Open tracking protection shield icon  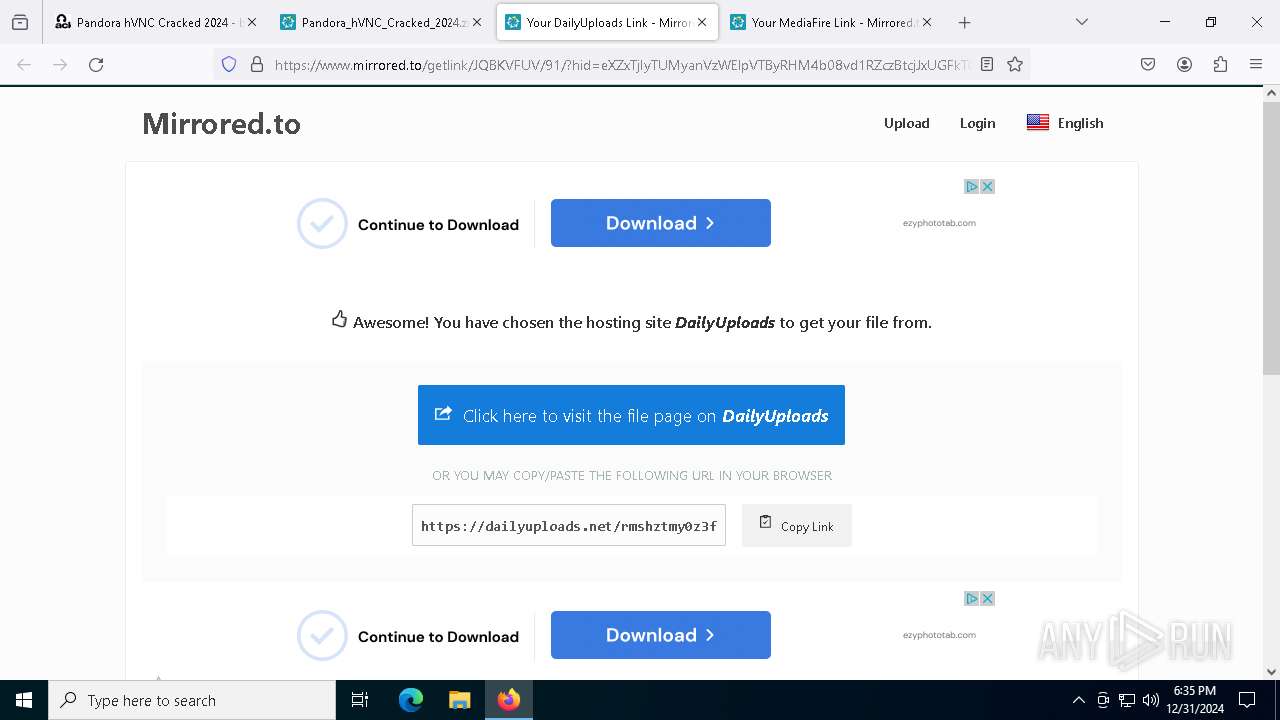click(229, 64)
